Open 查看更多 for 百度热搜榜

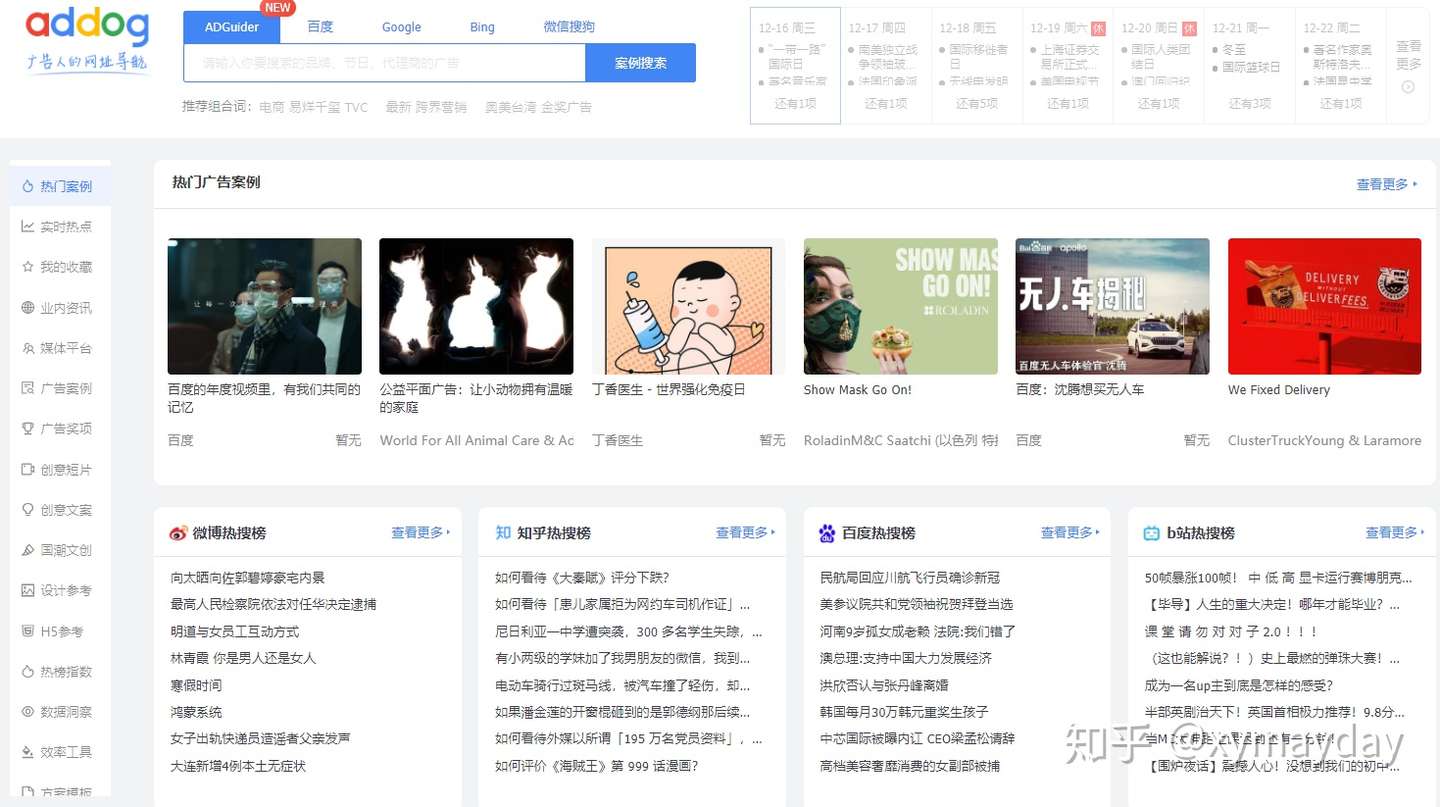[x=1071, y=533]
